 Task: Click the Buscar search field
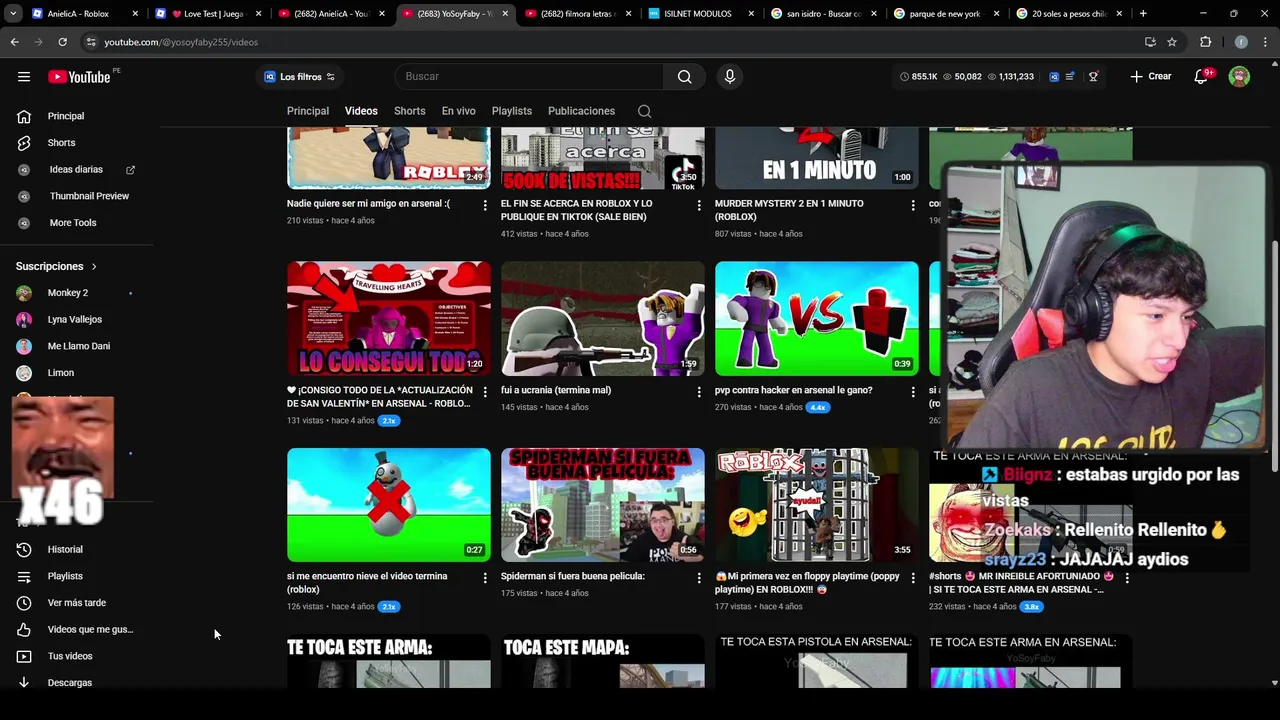click(x=529, y=76)
